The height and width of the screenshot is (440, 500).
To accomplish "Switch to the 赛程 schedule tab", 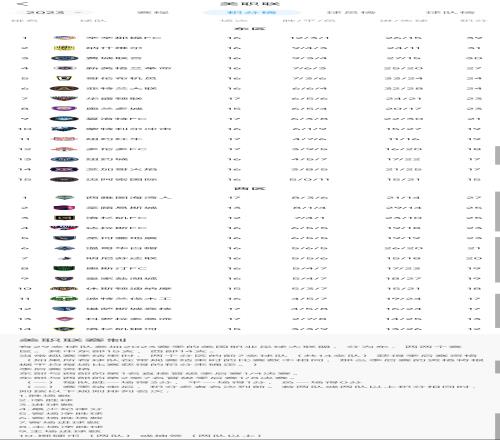I will [153, 12].
